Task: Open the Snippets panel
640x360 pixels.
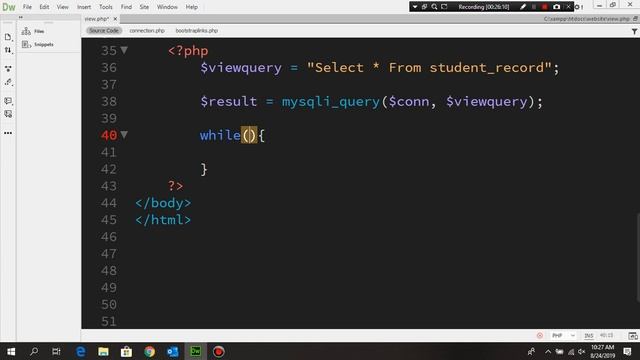Action: [38, 44]
